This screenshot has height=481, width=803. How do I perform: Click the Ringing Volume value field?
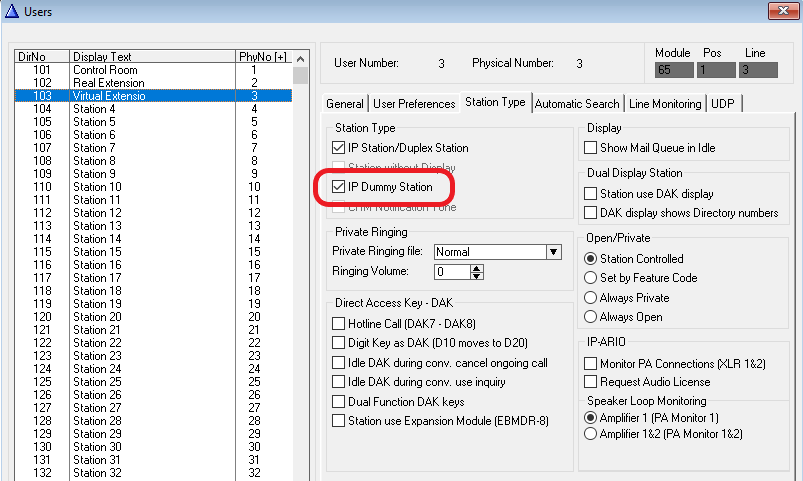point(452,272)
